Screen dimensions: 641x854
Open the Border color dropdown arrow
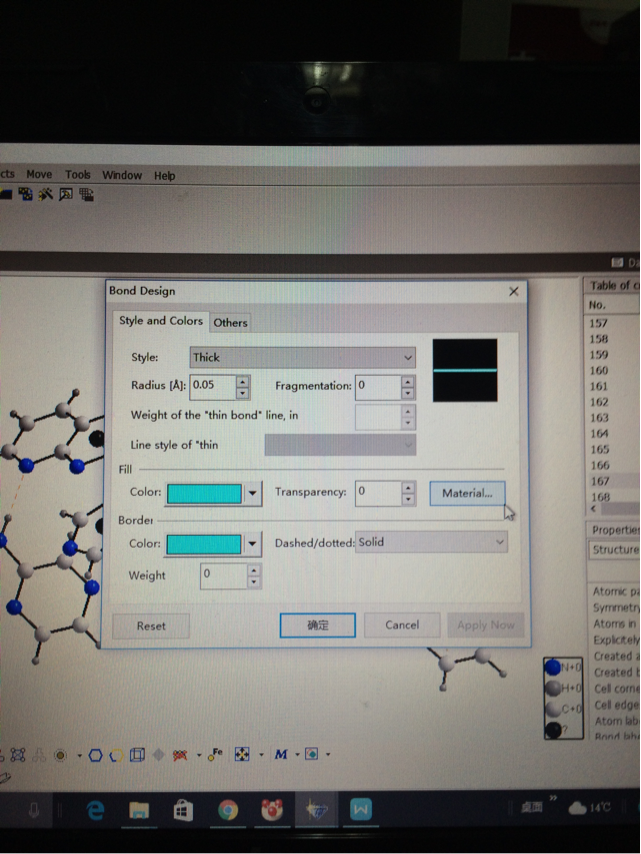click(x=252, y=544)
